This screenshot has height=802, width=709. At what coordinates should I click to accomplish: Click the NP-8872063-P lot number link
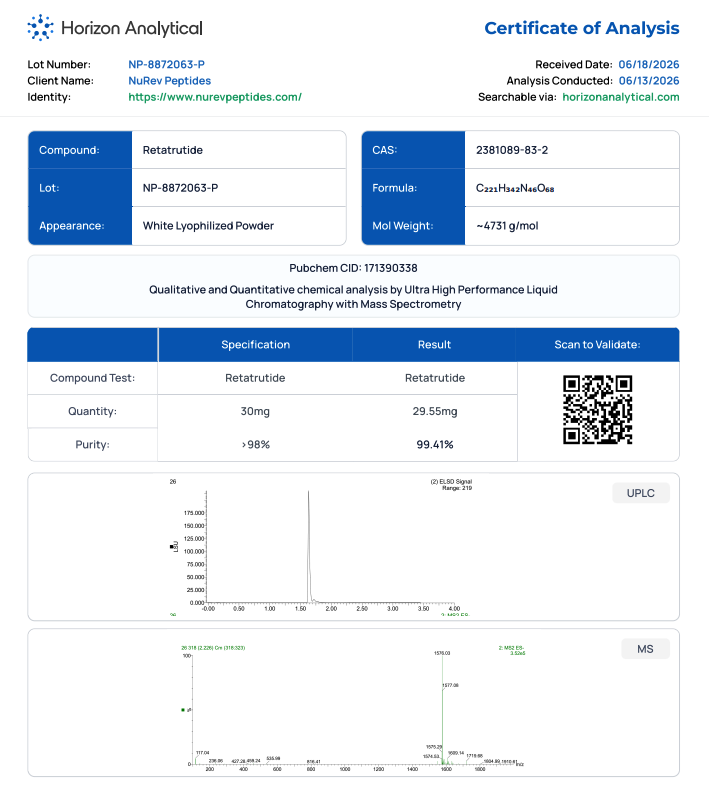click(166, 64)
